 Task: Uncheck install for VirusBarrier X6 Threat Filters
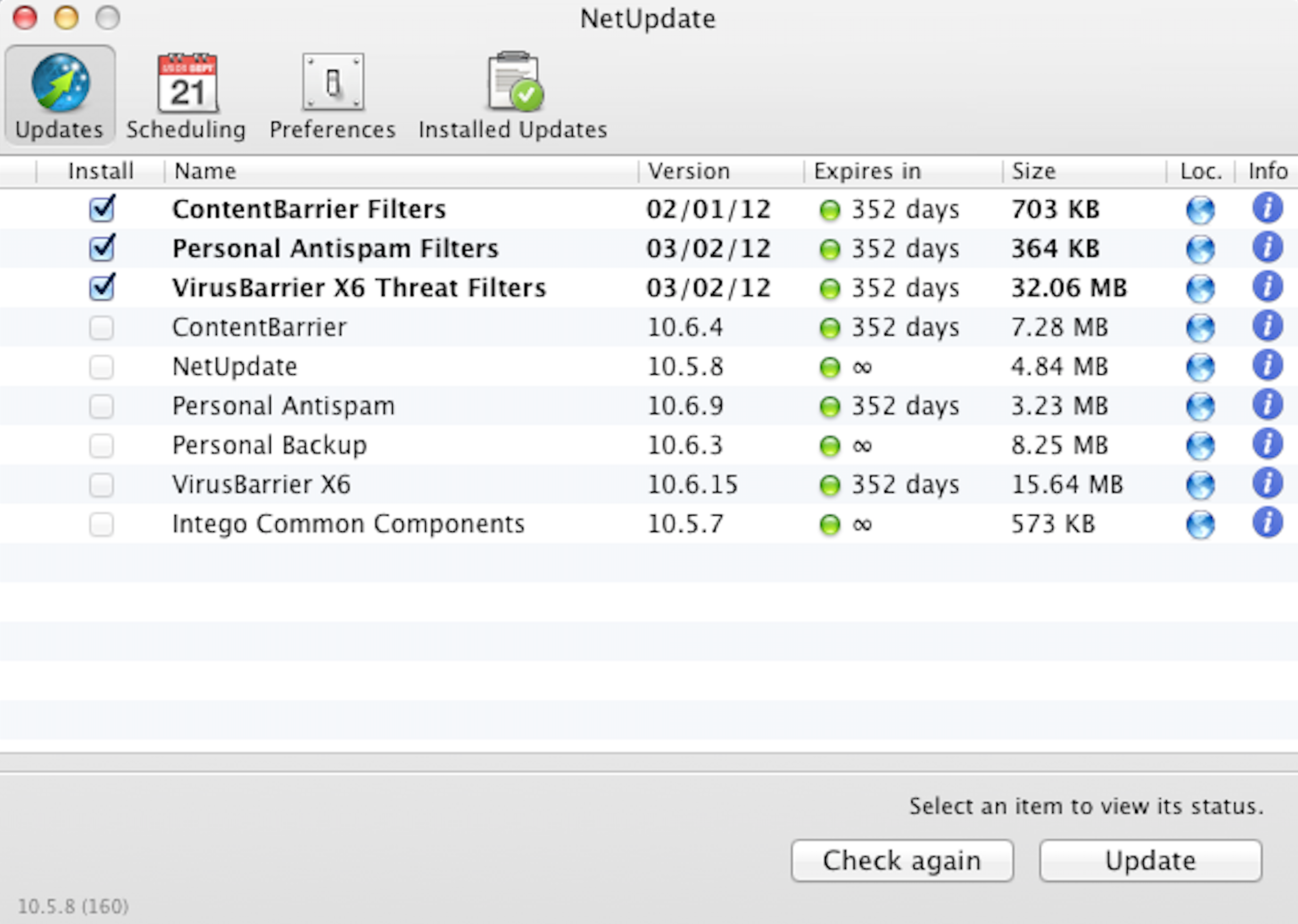tap(102, 287)
